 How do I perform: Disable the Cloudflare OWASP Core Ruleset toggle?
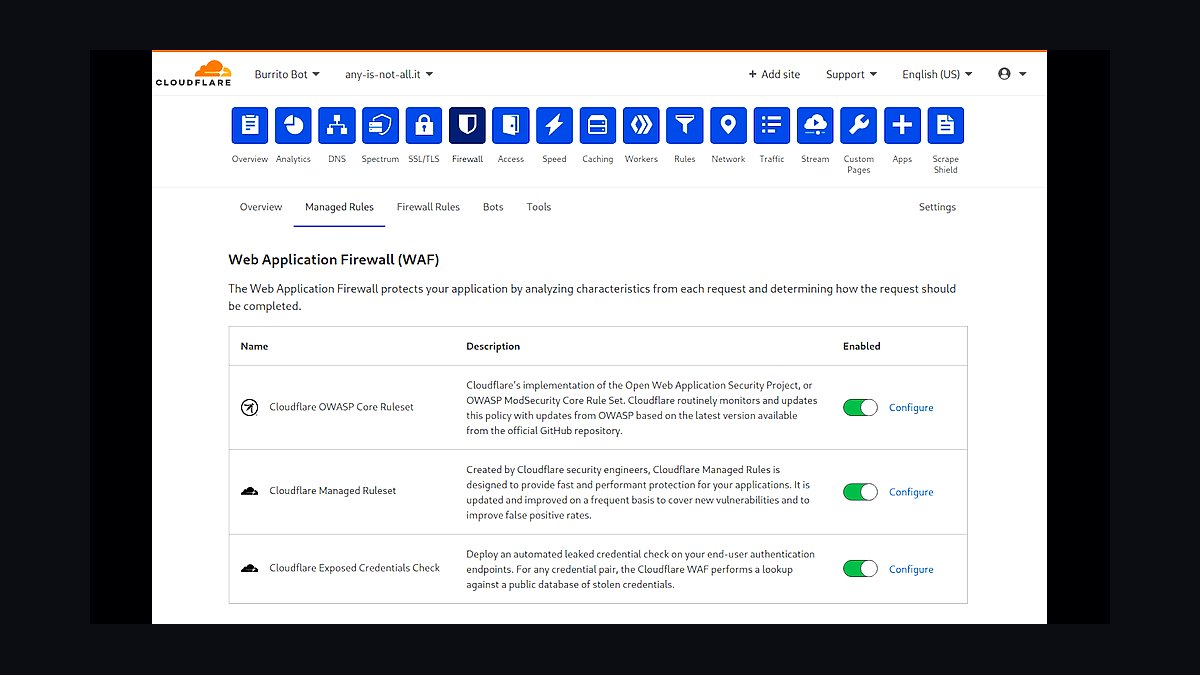tap(860, 407)
